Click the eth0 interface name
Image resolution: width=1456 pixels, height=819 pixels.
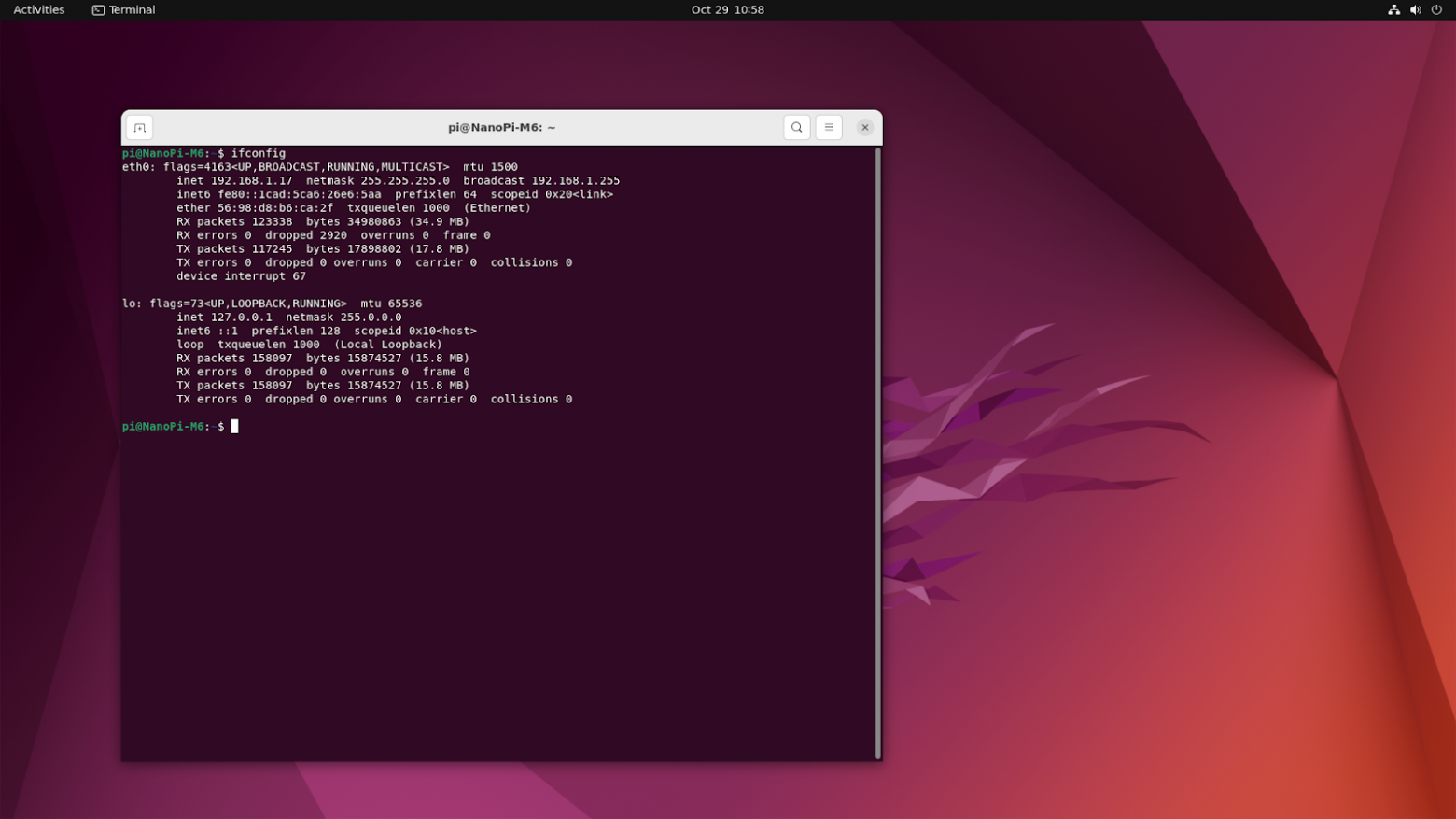(136, 167)
